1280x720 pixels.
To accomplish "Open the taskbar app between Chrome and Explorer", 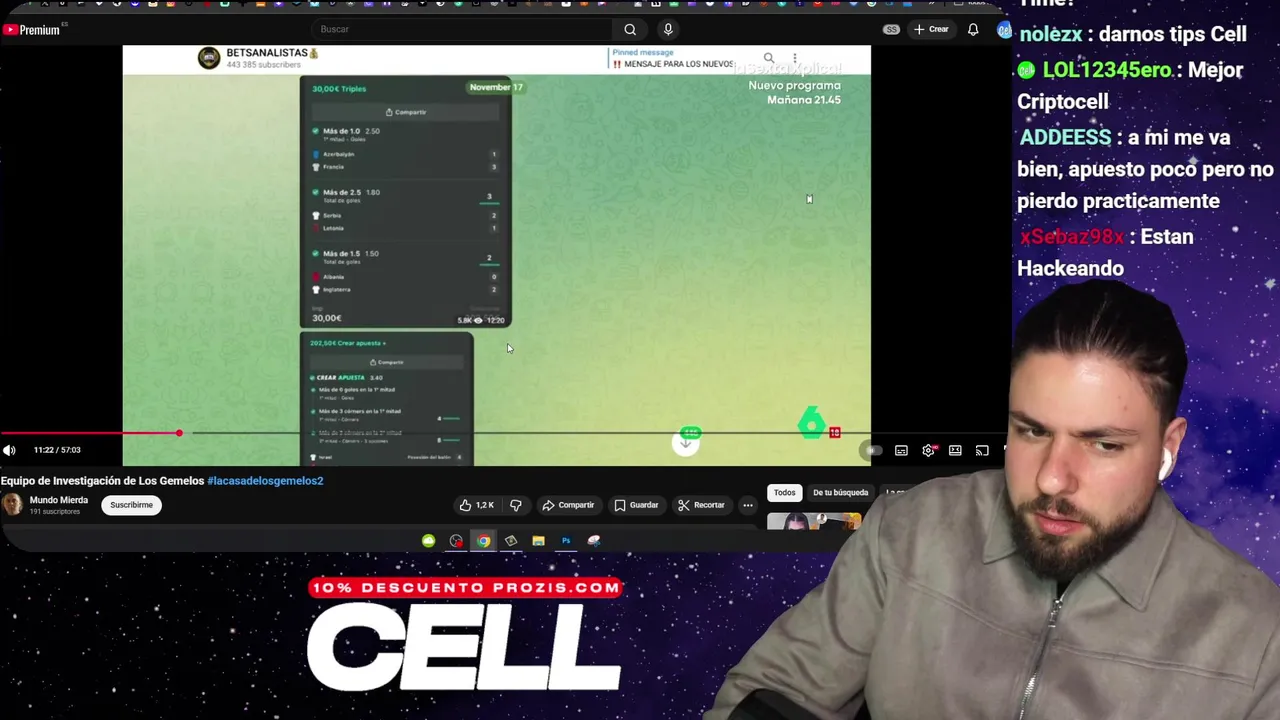I will click(x=511, y=541).
